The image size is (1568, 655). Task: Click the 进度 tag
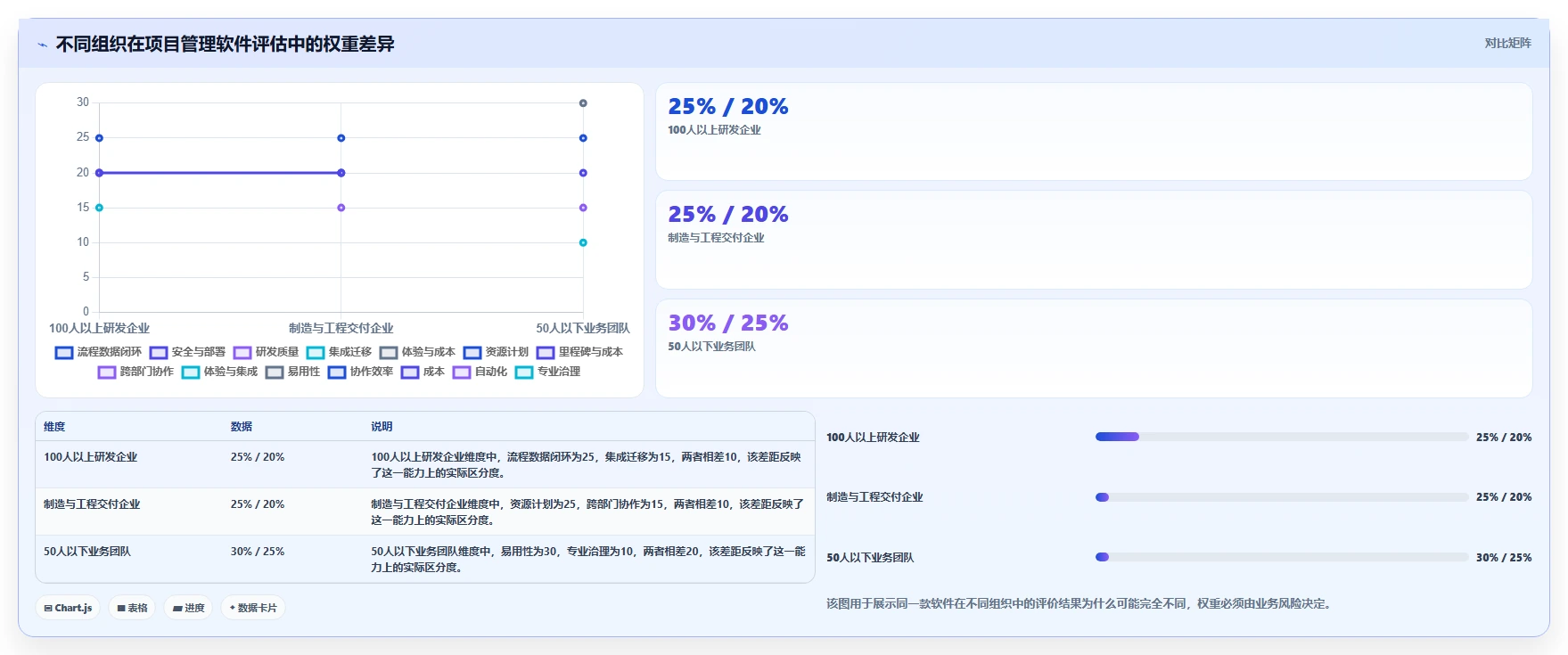pos(188,608)
